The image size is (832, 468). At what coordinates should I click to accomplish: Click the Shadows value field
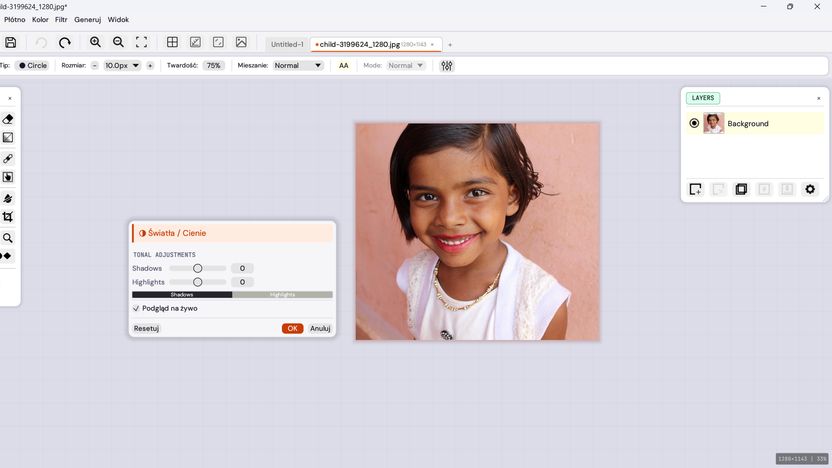(x=242, y=268)
